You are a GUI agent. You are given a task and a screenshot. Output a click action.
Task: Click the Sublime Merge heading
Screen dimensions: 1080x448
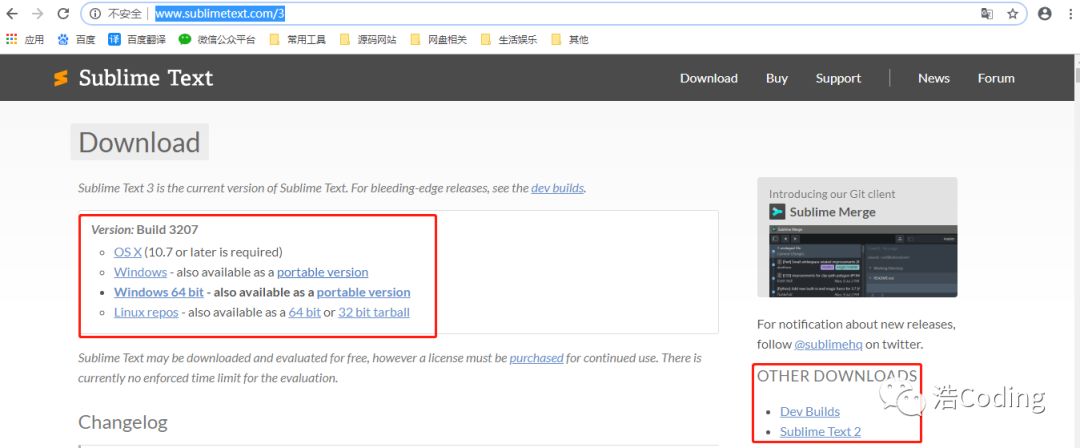pyautogui.click(x=832, y=212)
